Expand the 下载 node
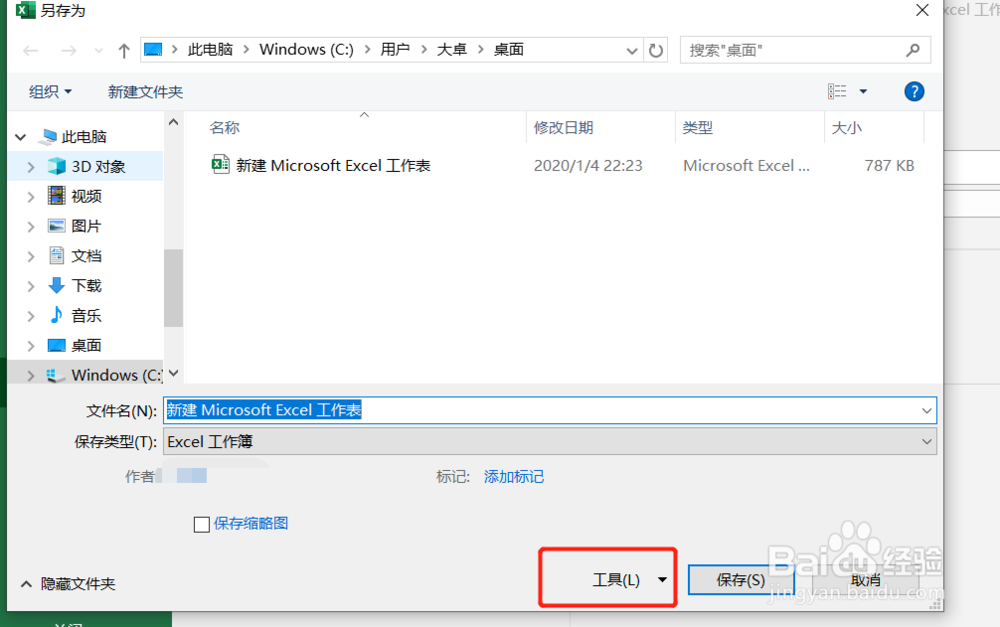The height and width of the screenshot is (627, 1000). pyautogui.click(x=31, y=286)
